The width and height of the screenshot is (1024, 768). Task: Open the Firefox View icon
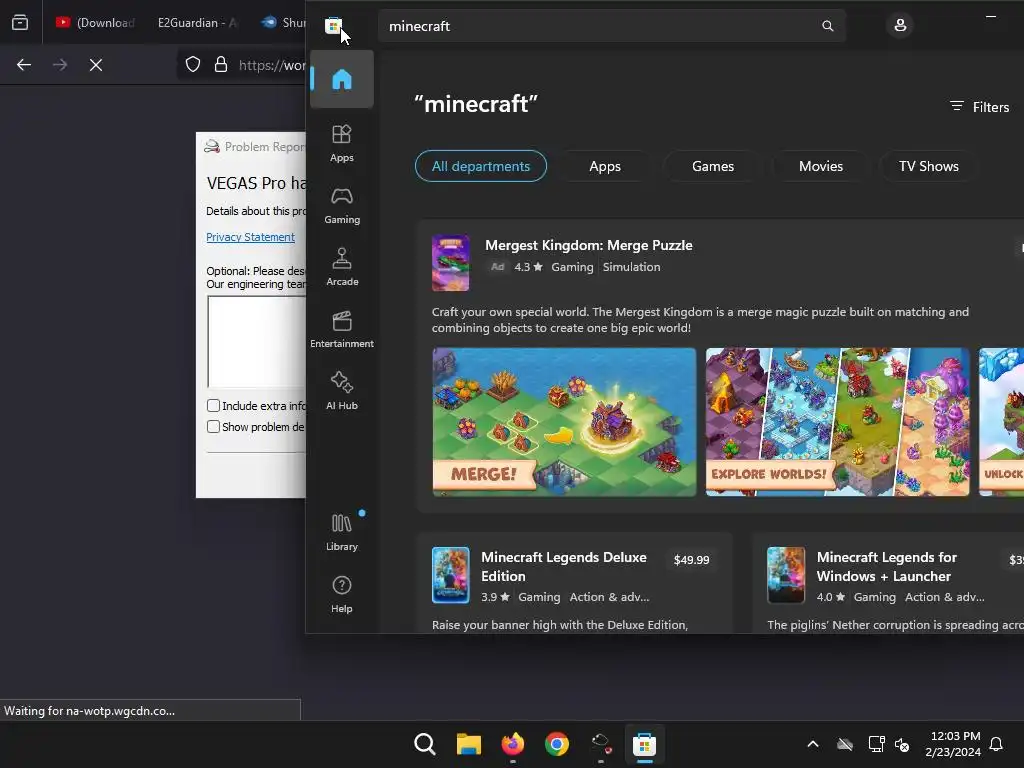20,23
